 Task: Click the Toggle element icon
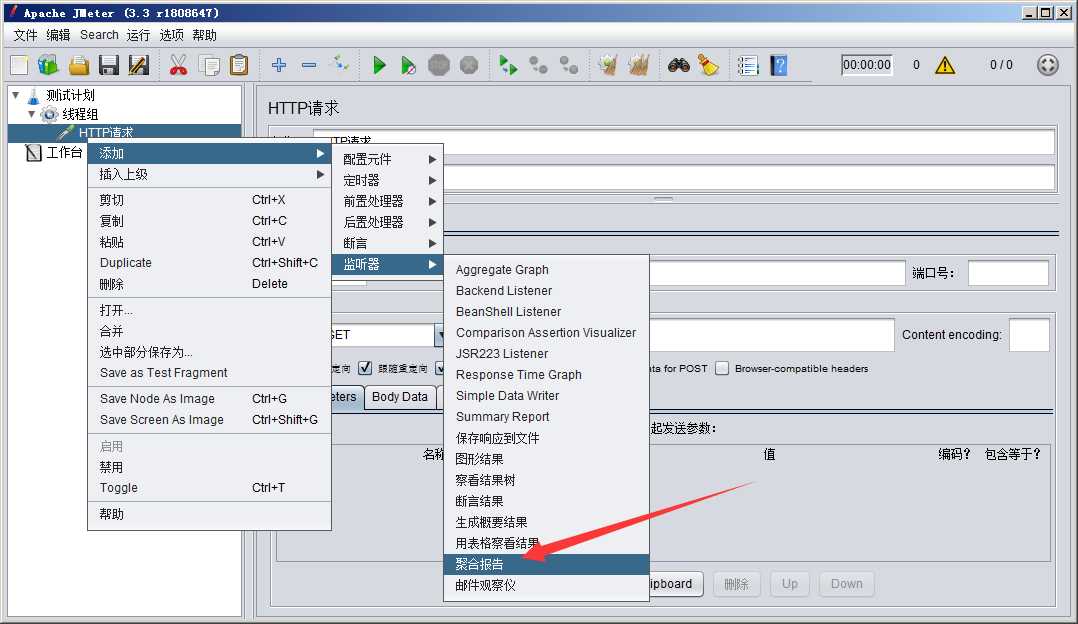click(x=340, y=64)
